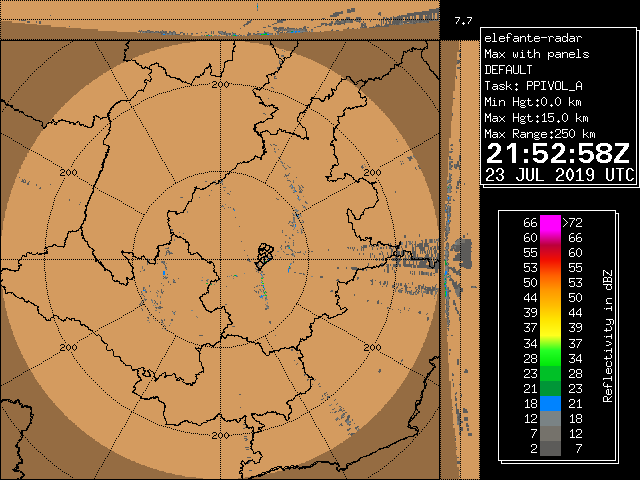Click the DEFAULT label in info panel
Viewport: 640px width, 480px height.
pos(509,70)
